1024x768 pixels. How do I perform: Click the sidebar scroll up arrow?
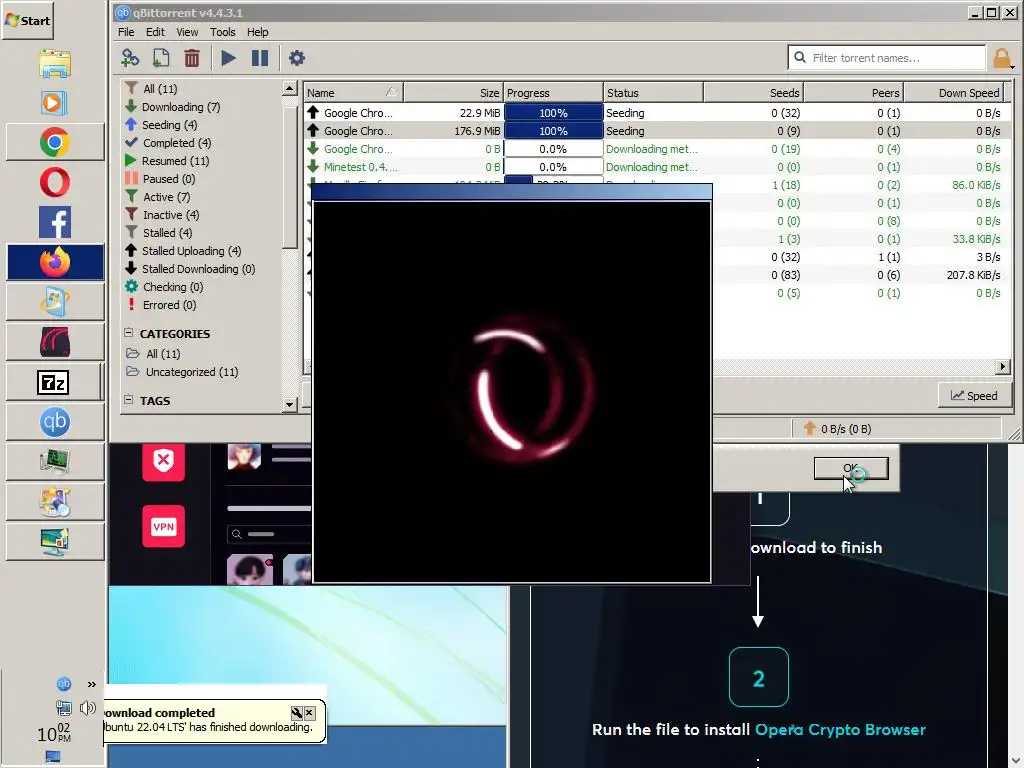[x=290, y=88]
